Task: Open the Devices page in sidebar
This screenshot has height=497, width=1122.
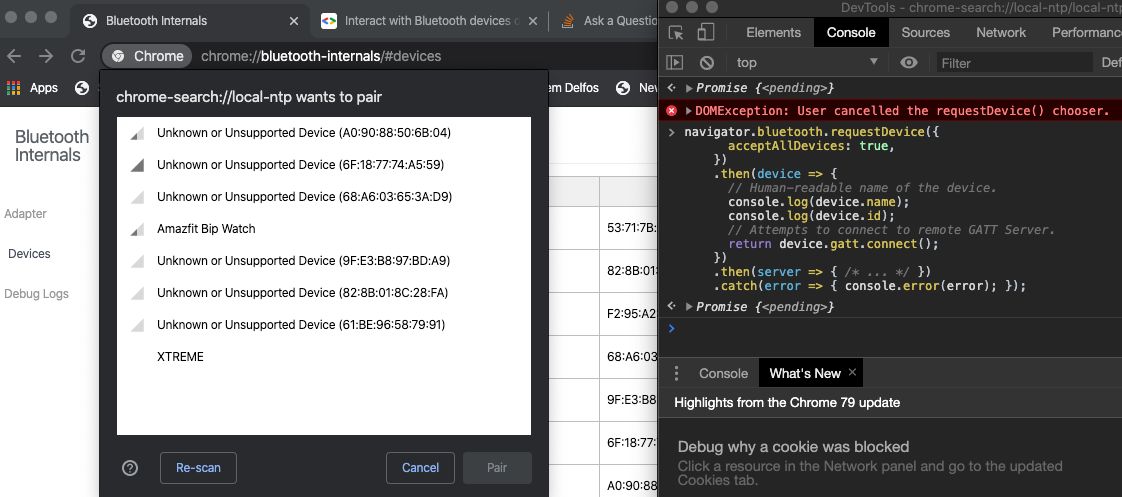Action: (29, 254)
